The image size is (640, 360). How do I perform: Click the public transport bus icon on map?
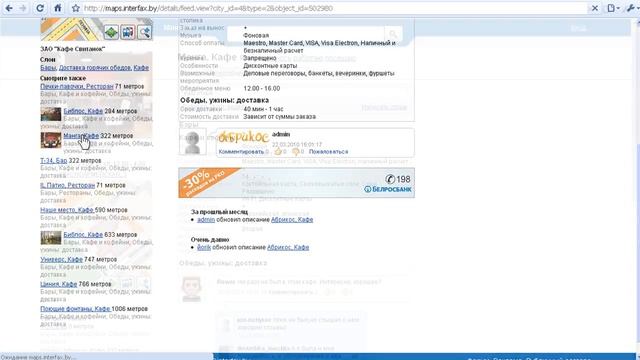coord(128,32)
